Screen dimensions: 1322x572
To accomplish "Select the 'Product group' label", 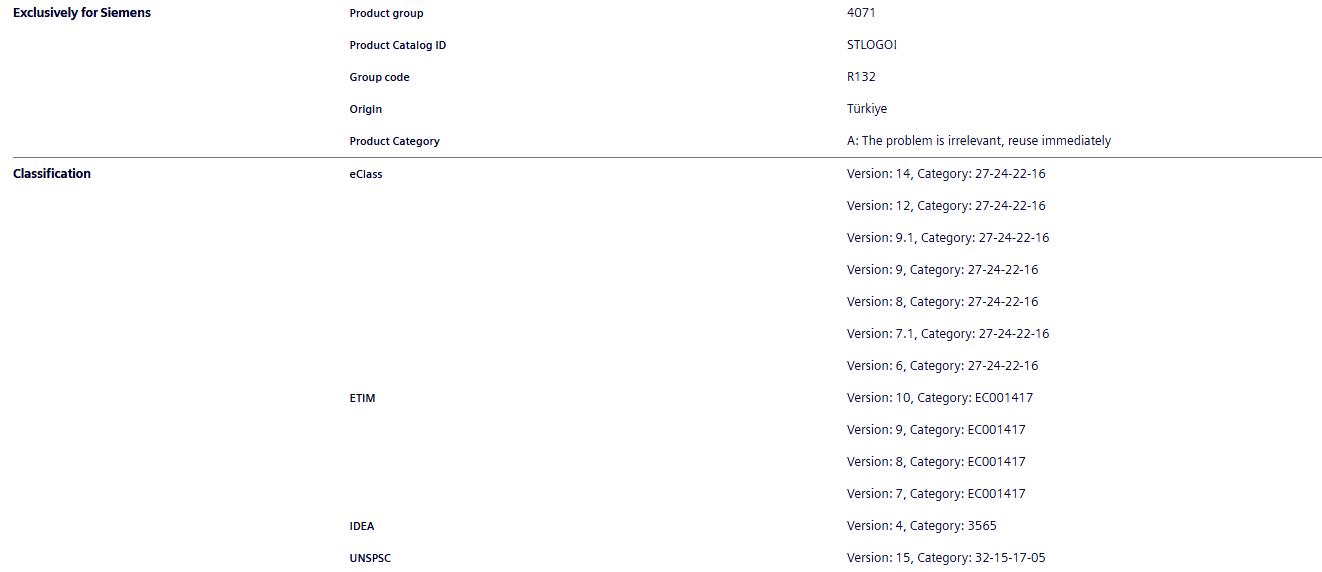I will tap(386, 13).
